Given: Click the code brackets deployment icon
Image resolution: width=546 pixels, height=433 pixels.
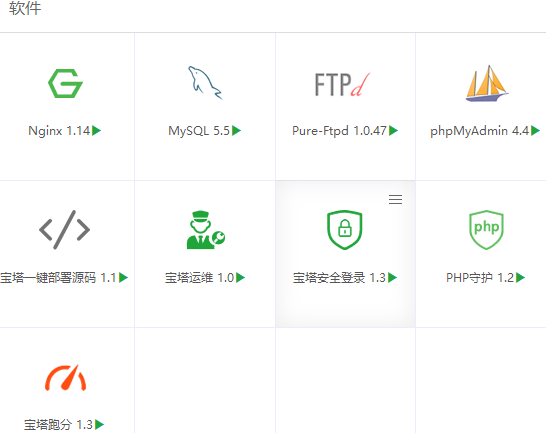Looking at the screenshot, I should click(x=64, y=230).
